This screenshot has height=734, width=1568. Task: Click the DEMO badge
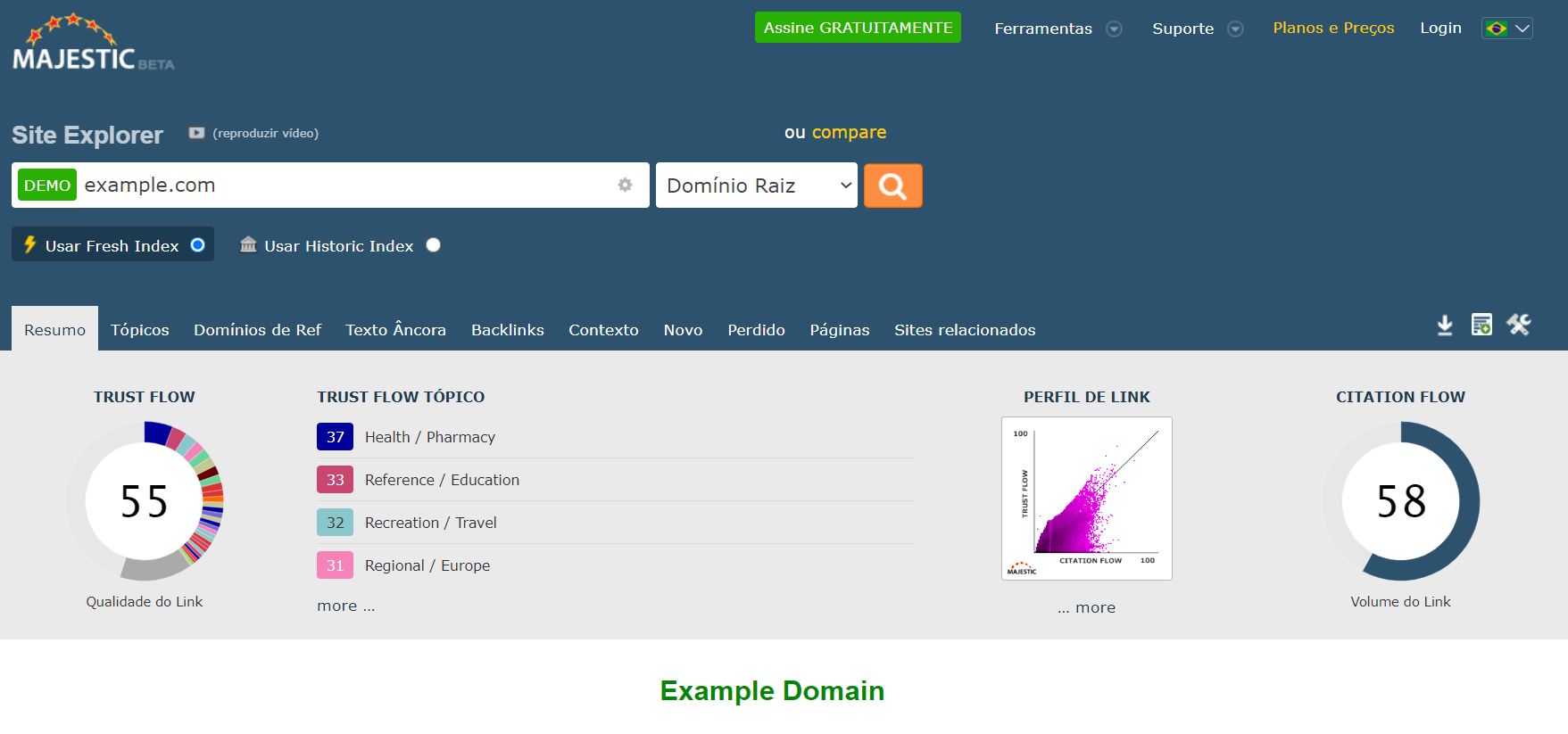click(47, 185)
